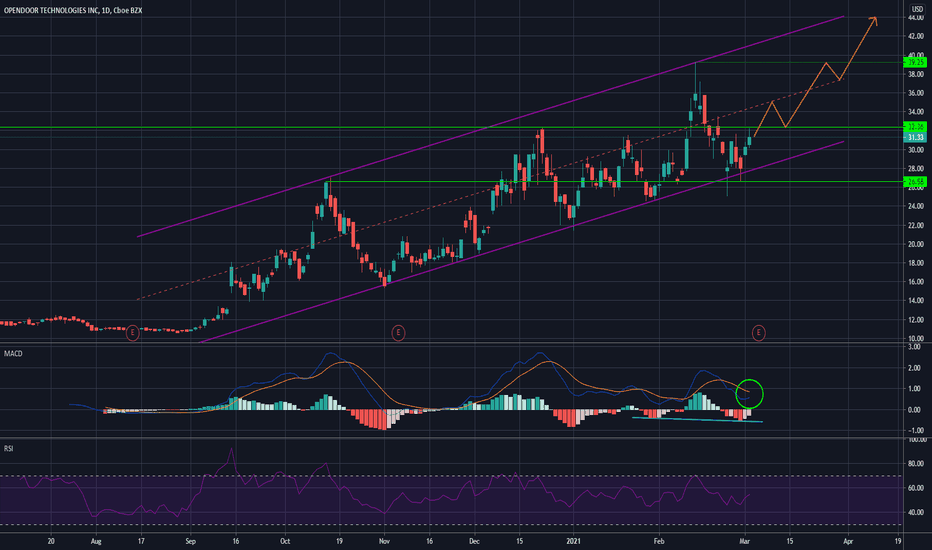Select the teal trendline under MACD histogram
This screenshot has width=932, height=550.
pyautogui.click(x=697, y=420)
